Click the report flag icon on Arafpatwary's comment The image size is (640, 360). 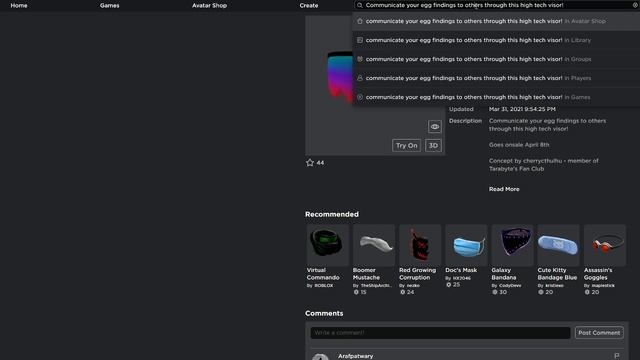(x=617, y=356)
